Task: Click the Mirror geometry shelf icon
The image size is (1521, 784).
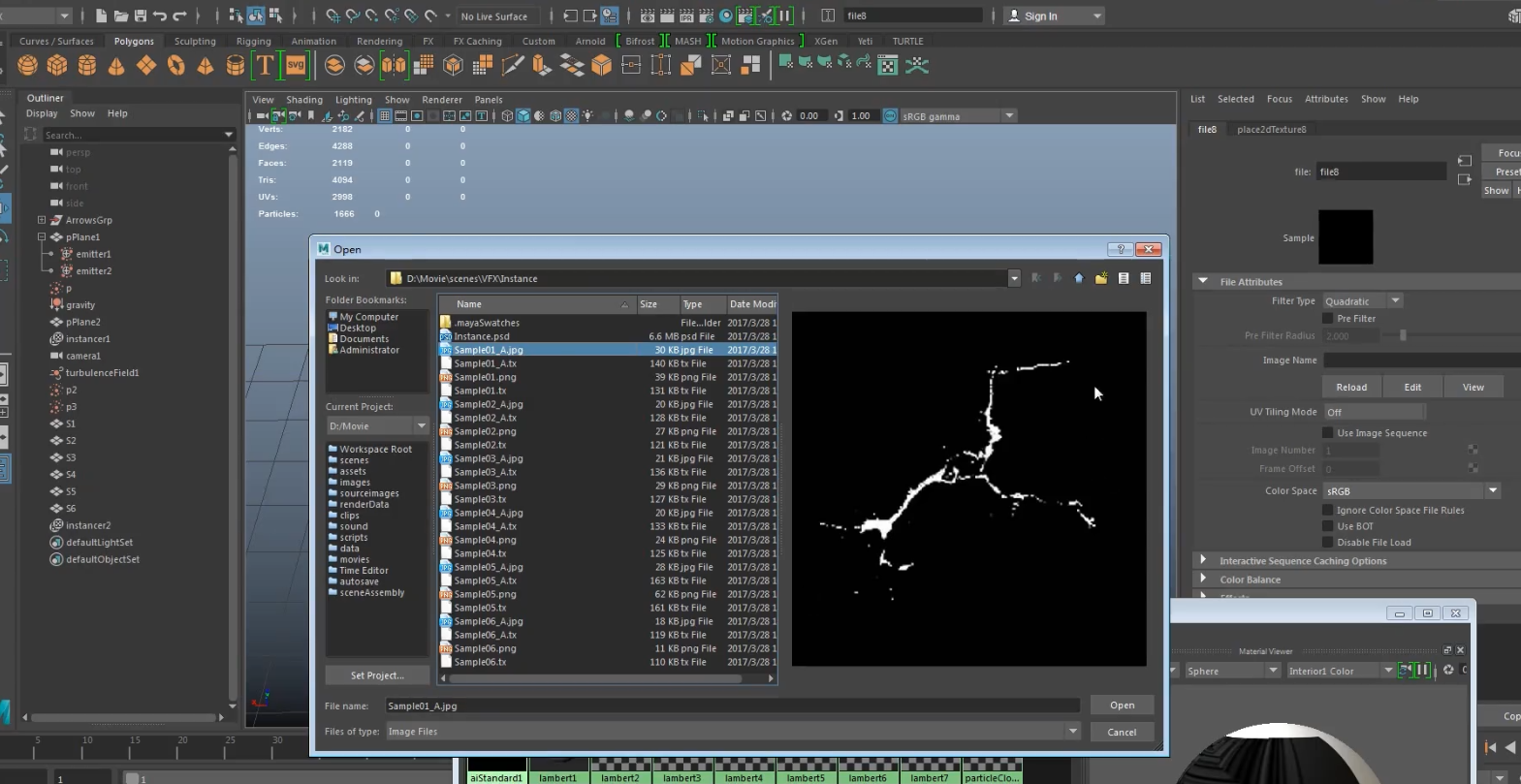Action: [394, 65]
